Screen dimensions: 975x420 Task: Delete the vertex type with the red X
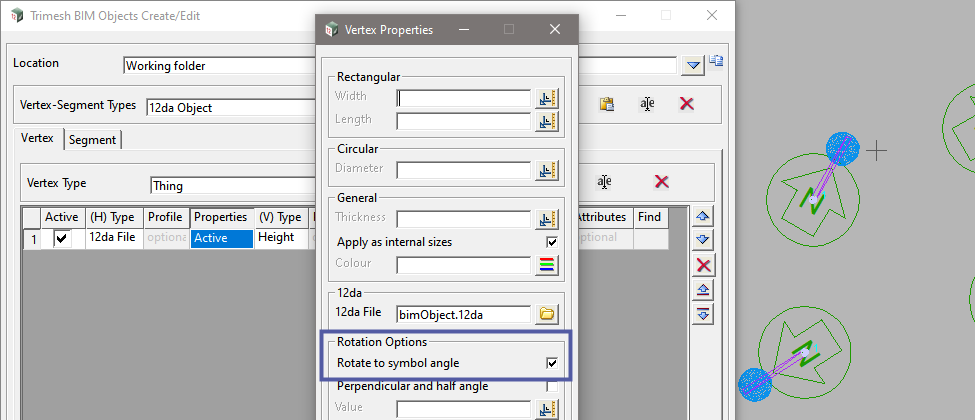(661, 182)
